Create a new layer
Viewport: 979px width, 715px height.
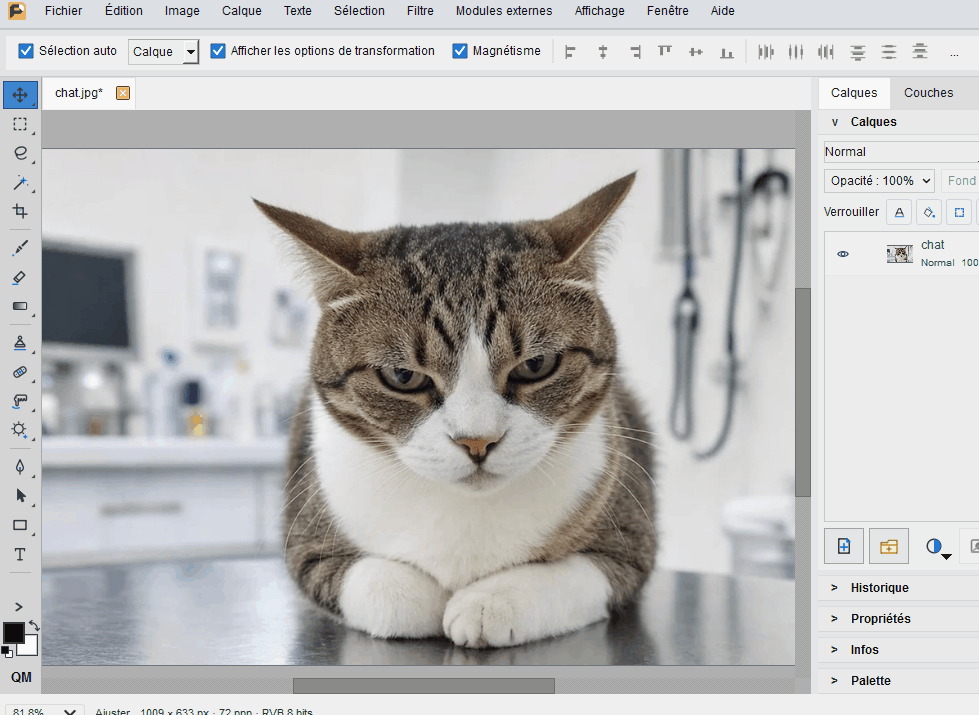[844, 546]
